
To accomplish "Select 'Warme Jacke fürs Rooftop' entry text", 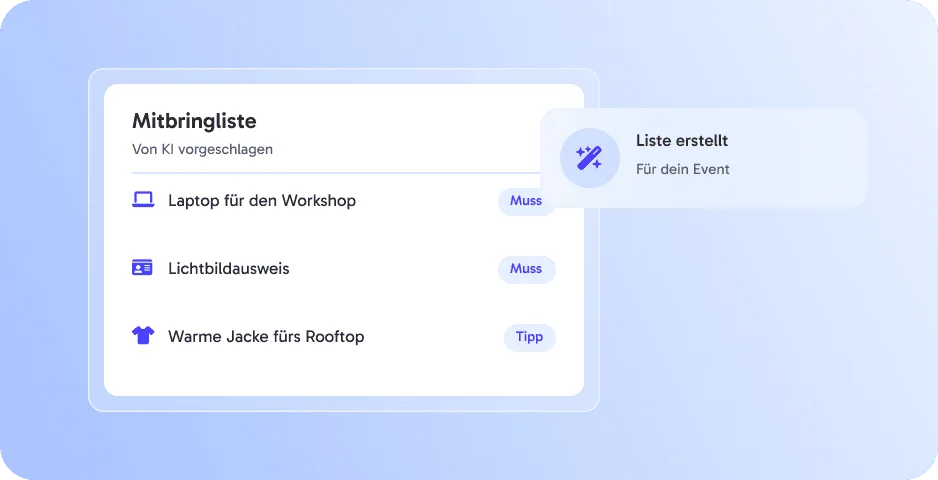I will tap(266, 336).
